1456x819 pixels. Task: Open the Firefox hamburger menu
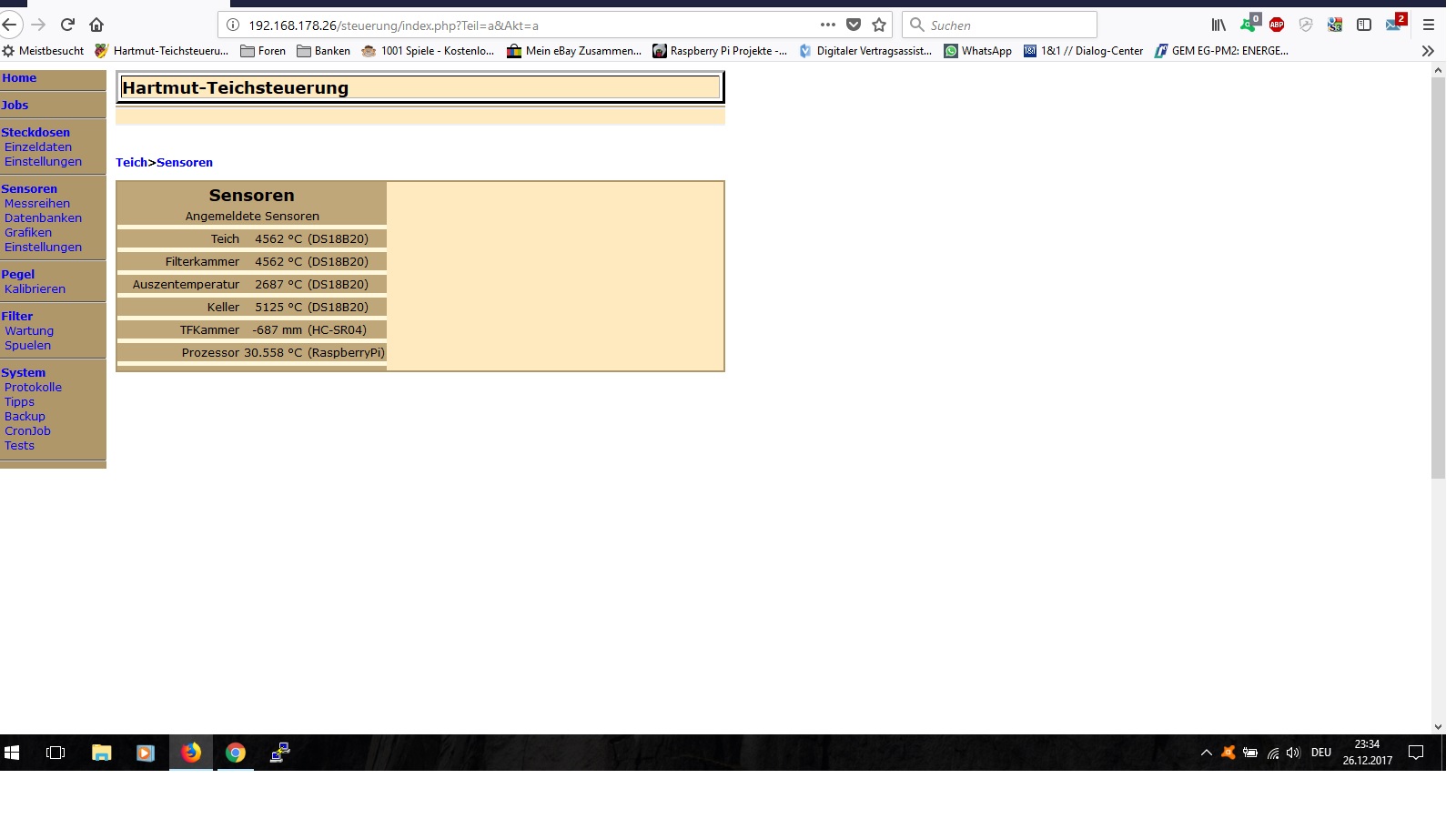pos(1428,25)
